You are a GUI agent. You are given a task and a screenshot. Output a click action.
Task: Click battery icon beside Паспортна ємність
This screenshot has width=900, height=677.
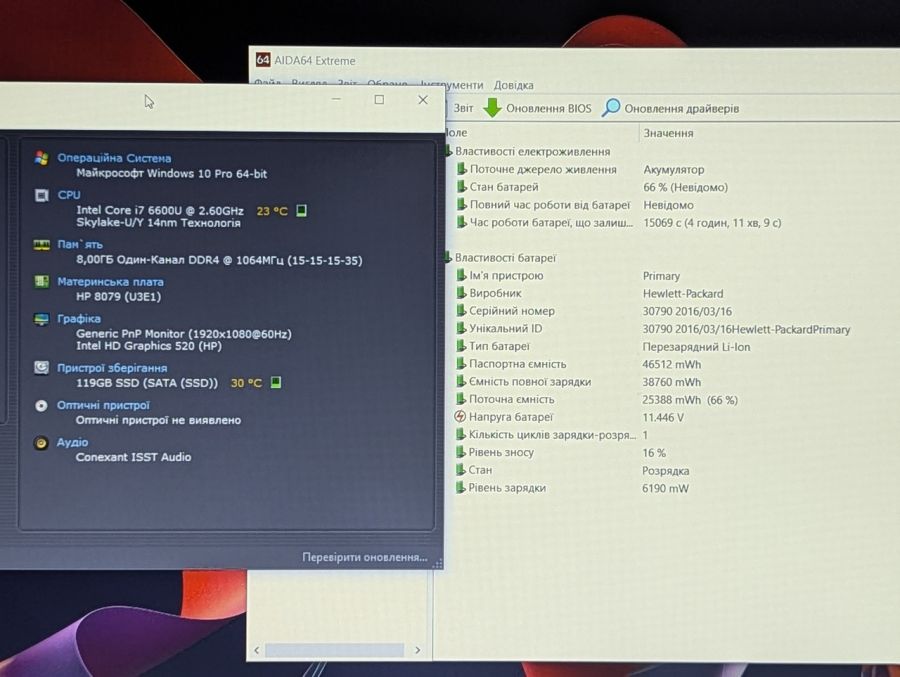point(461,363)
